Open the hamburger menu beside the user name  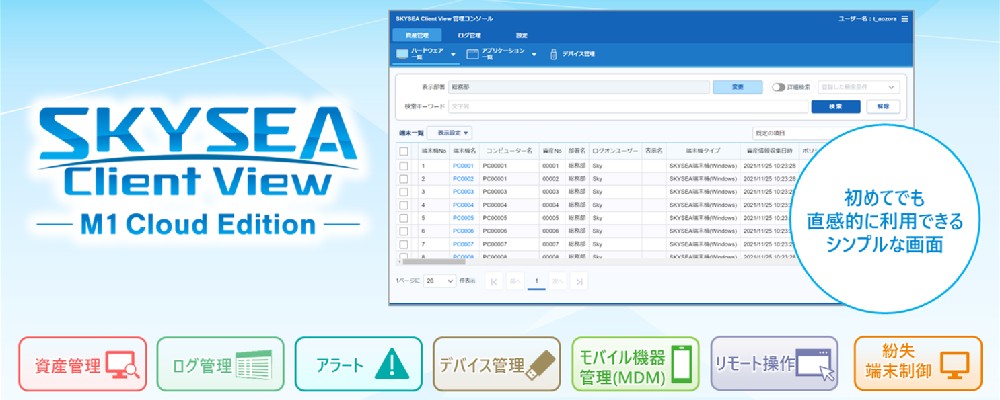[x=905, y=19]
